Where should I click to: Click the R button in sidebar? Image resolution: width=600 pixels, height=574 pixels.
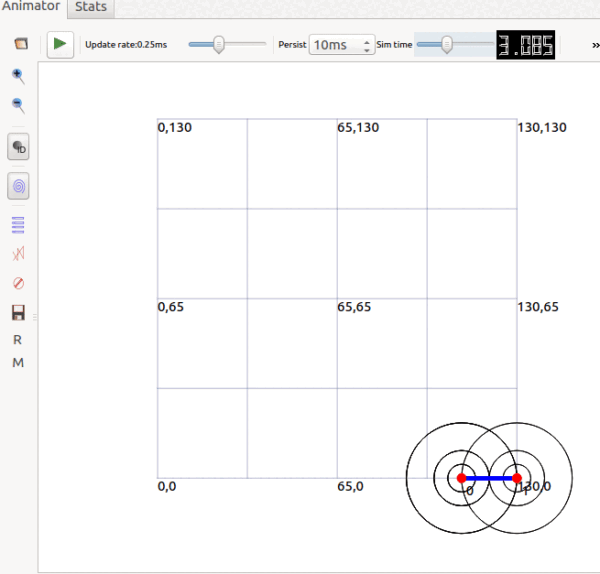(18, 340)
